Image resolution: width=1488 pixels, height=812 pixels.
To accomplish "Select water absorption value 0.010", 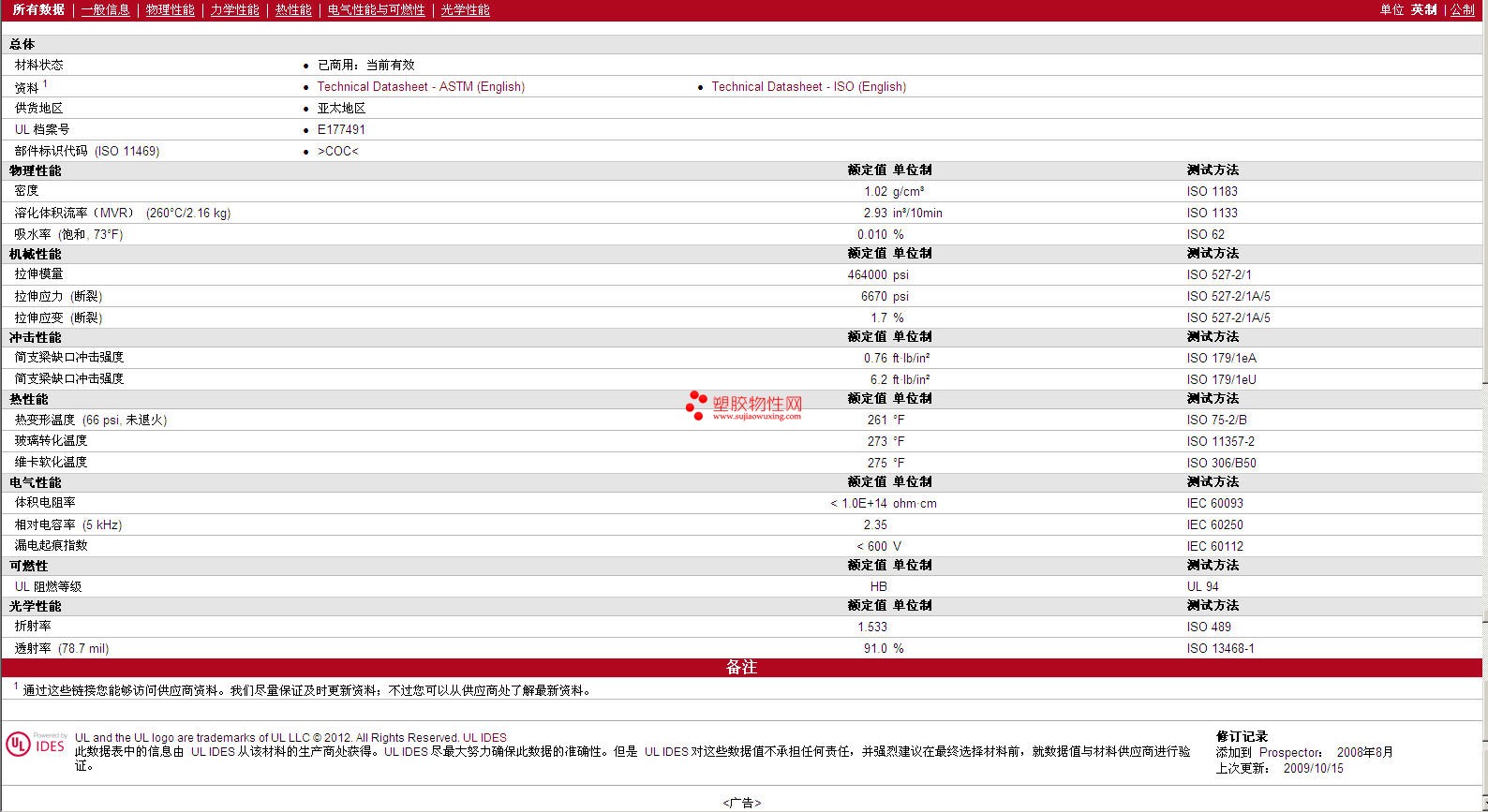I will (872, 234).
